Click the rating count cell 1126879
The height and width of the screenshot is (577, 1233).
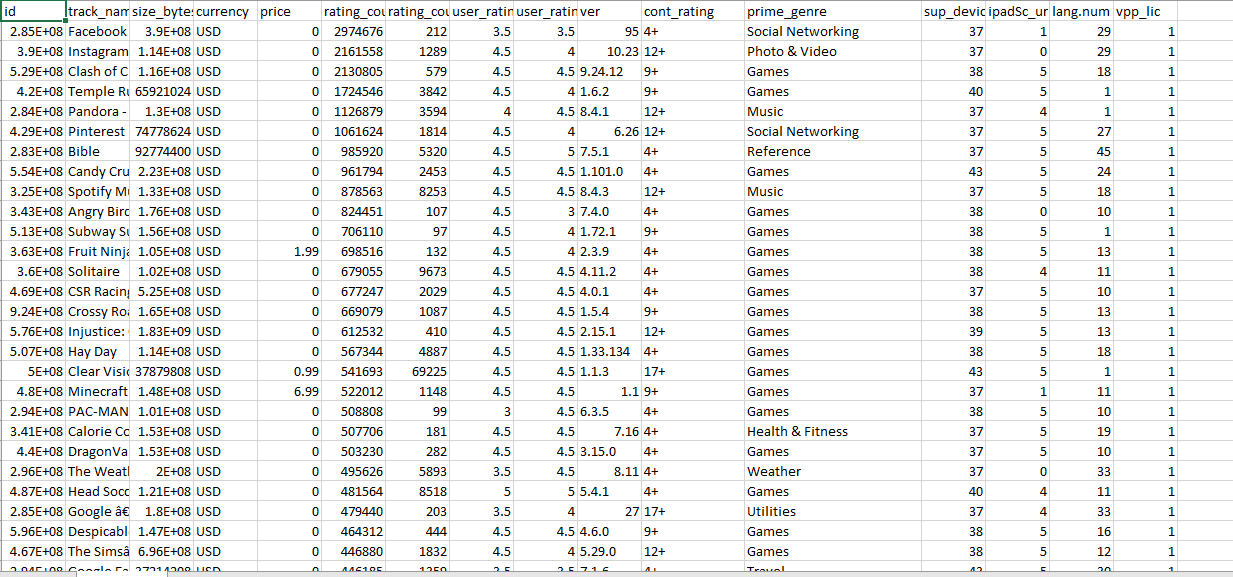(x=353, y=112)
